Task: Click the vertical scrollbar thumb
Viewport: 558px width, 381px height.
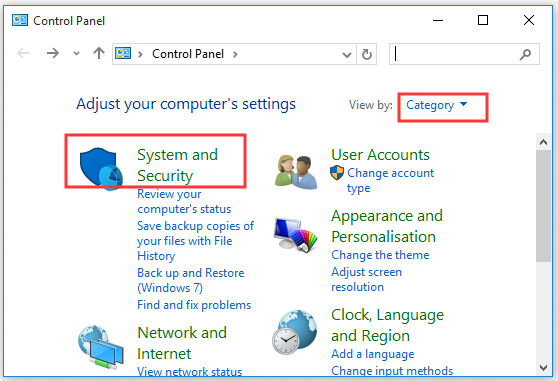Action: [543, 206]
